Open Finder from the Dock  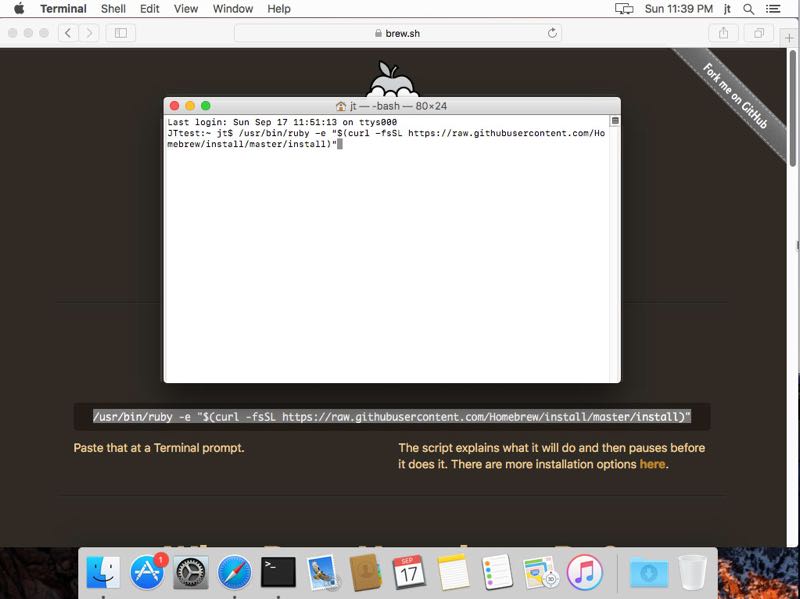(x=104, y=571)
